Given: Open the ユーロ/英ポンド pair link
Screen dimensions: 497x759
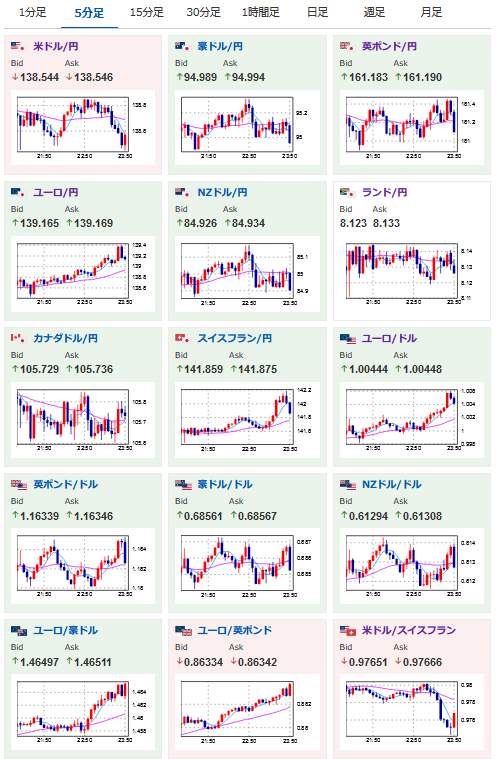Looking at the screenshot, I should tap(235, 631).
